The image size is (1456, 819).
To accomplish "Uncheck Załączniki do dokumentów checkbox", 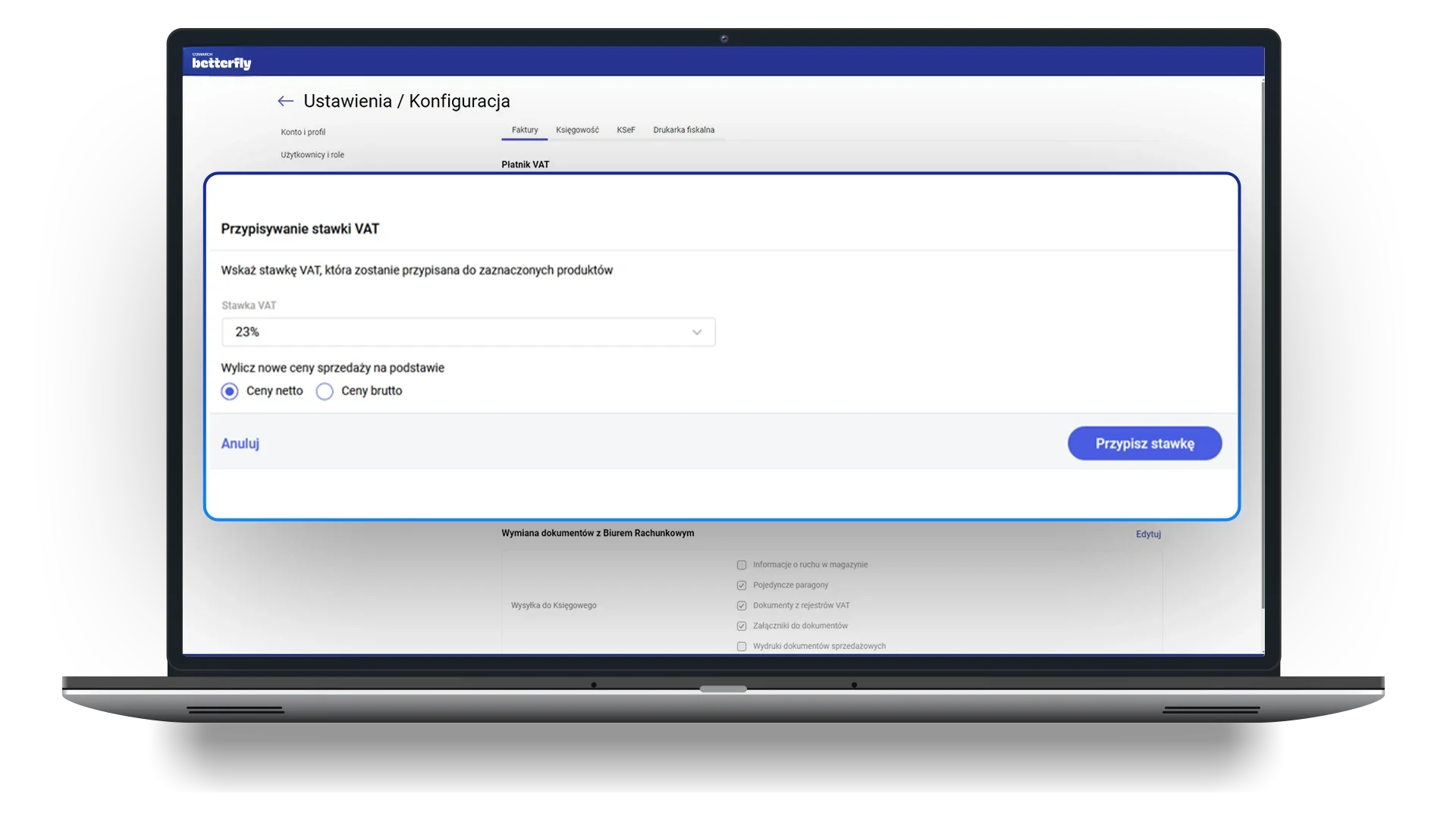I will click(x=742, y=626).
